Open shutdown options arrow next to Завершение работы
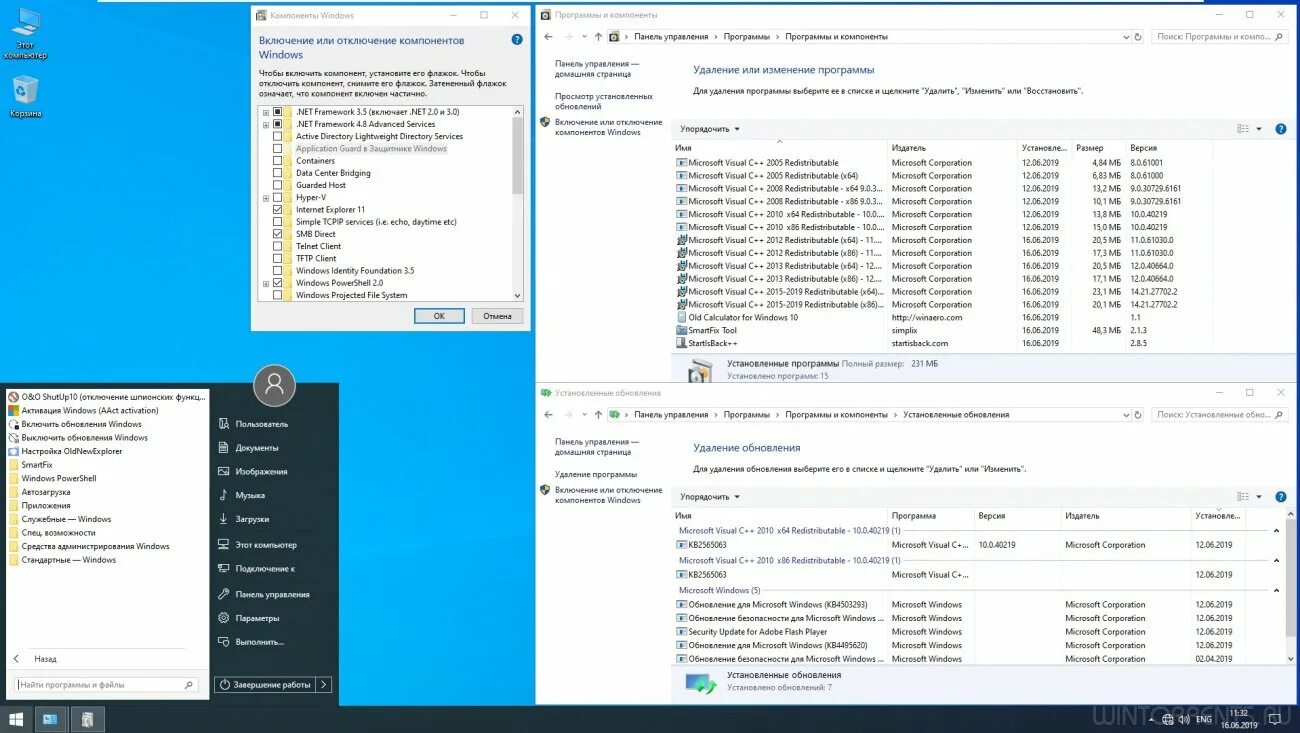This screenshot has height=733, width=1300. (x=324, y=685)
